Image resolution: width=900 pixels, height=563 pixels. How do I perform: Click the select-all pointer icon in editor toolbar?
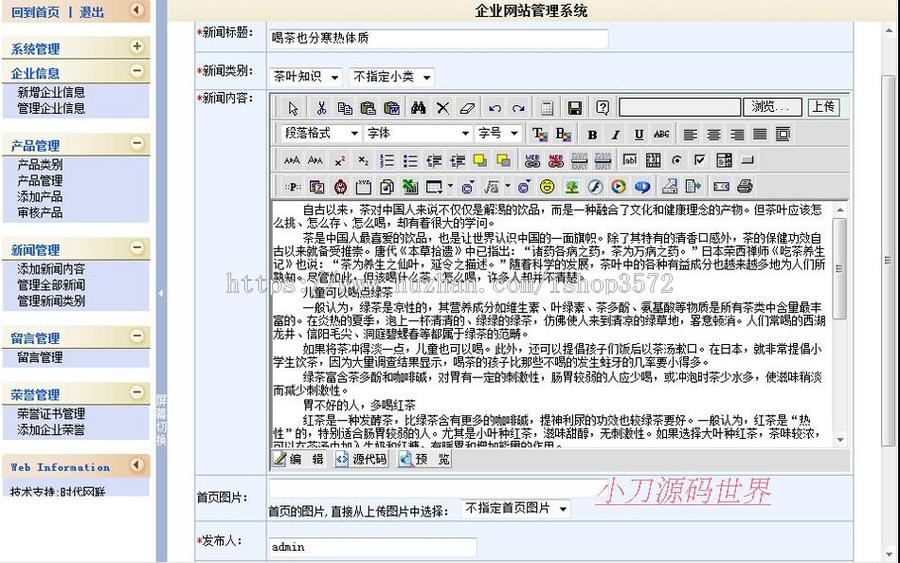(293, 108)
